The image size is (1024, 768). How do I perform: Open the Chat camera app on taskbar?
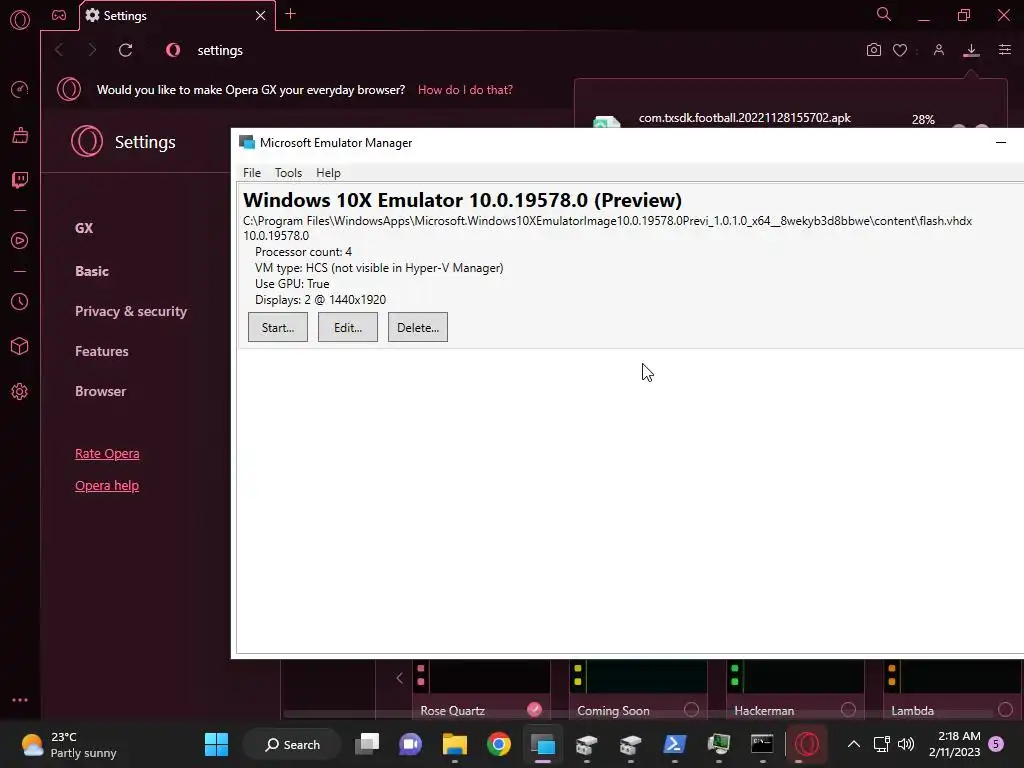(411, 744)
